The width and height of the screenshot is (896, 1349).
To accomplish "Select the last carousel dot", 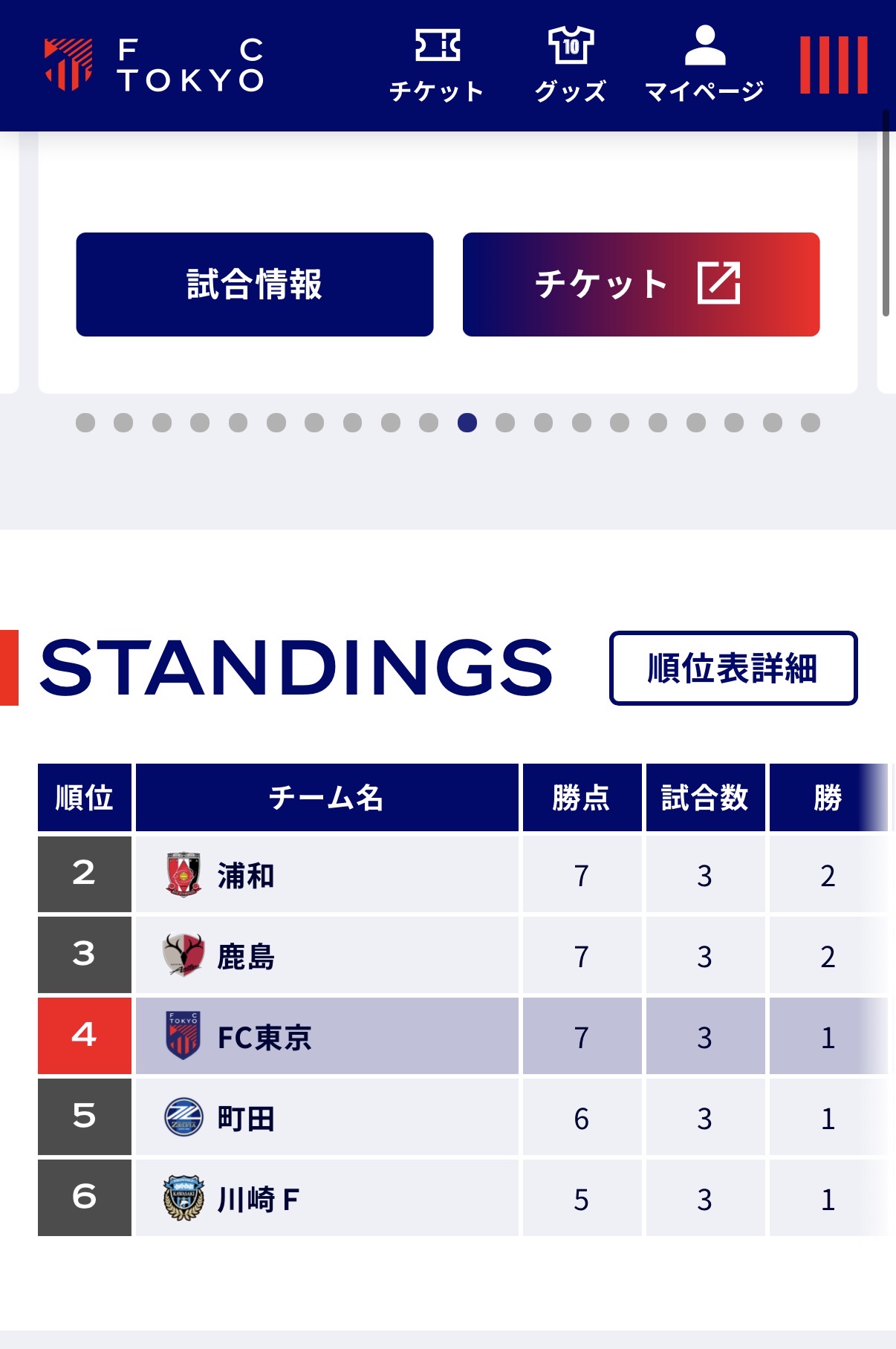I will 811,423.
